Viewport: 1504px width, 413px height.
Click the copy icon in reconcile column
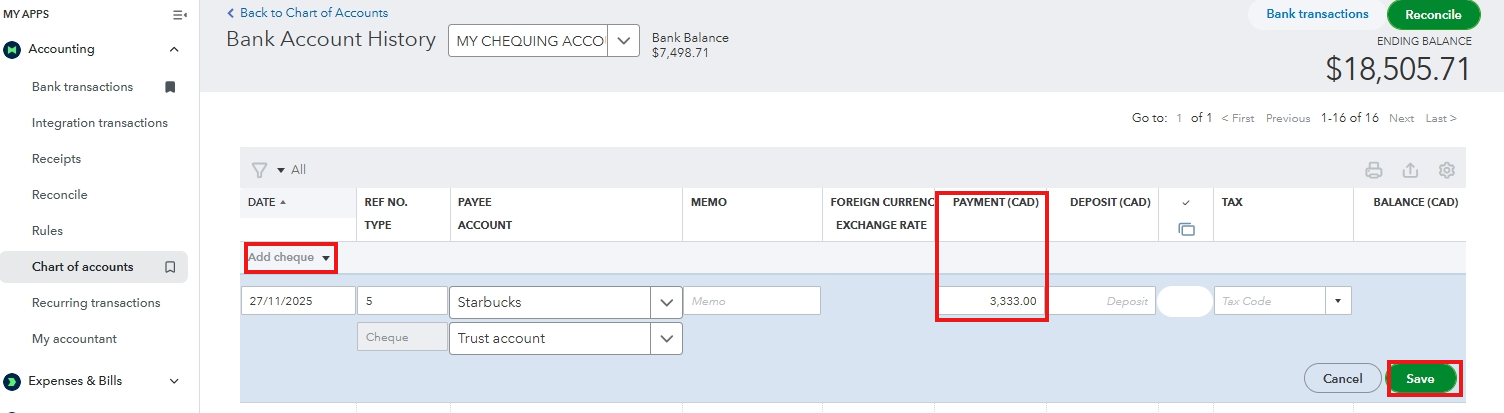pos(1186,229)
